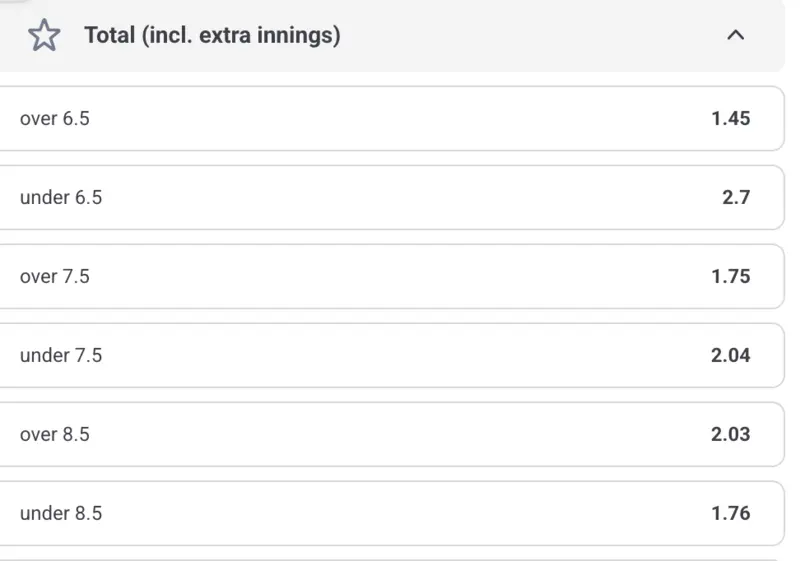Screen dimensions: 800x561
Task: Click the 1.45 odds value
Action: (730, 118)
